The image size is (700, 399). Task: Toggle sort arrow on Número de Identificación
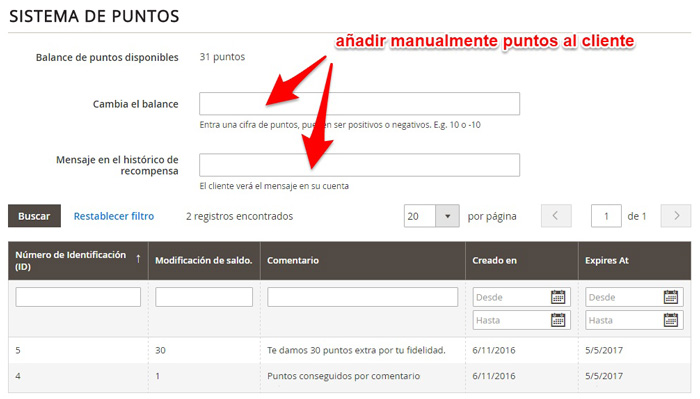pyautogui.click(x=138, y=258)
